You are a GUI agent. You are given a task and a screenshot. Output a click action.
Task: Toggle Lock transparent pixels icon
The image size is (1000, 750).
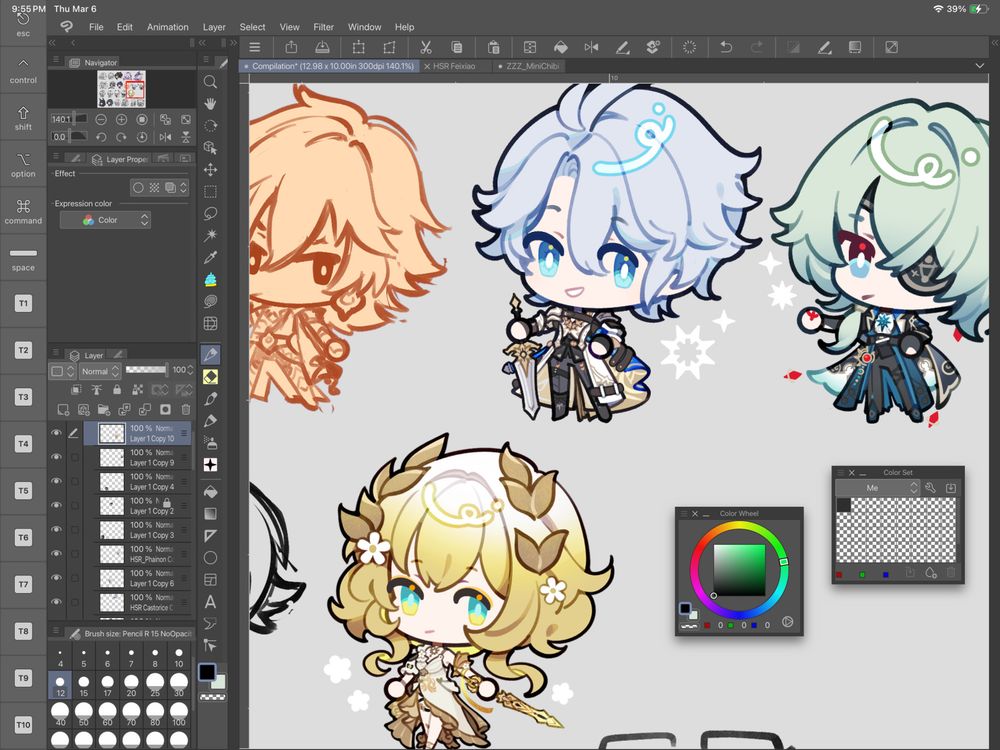[137, 390]
